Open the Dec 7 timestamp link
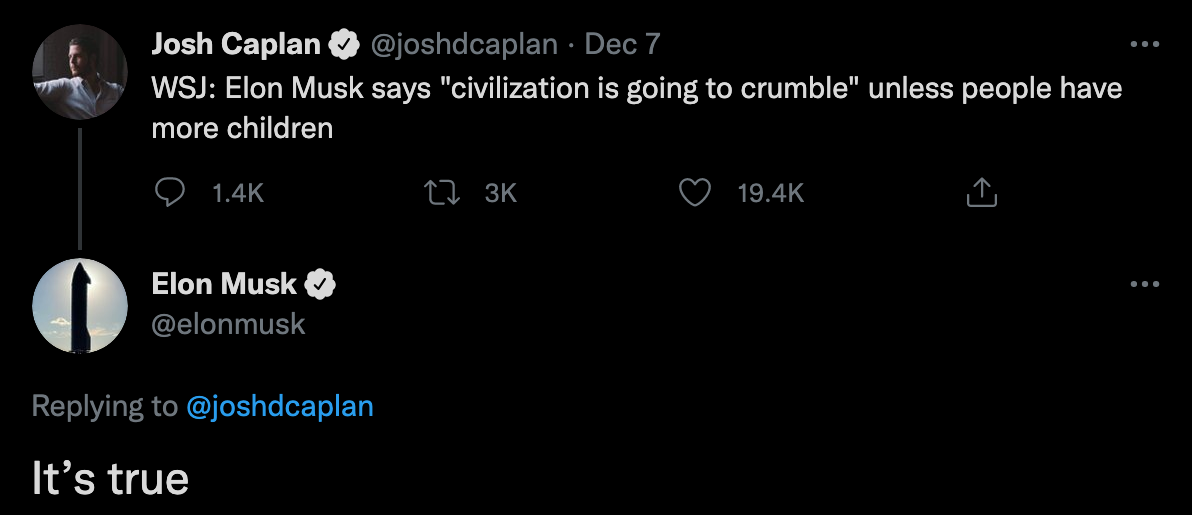This screenshot has width=1192, height=515. pyautogui.click(x=622, y=45)
